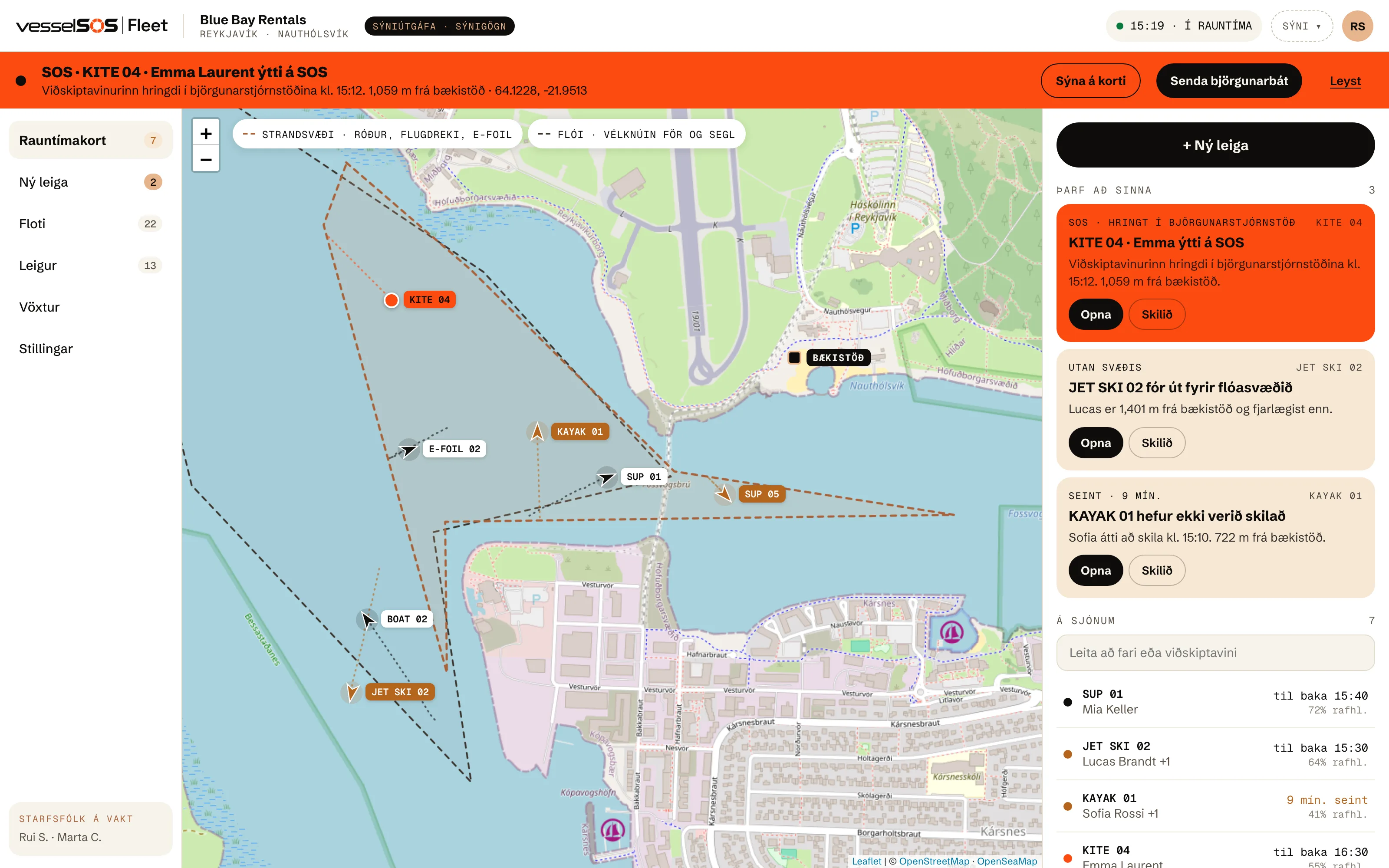Open the RS user avatar menu
This screenshot has width=1389, height=868.
coord(1357,26)
